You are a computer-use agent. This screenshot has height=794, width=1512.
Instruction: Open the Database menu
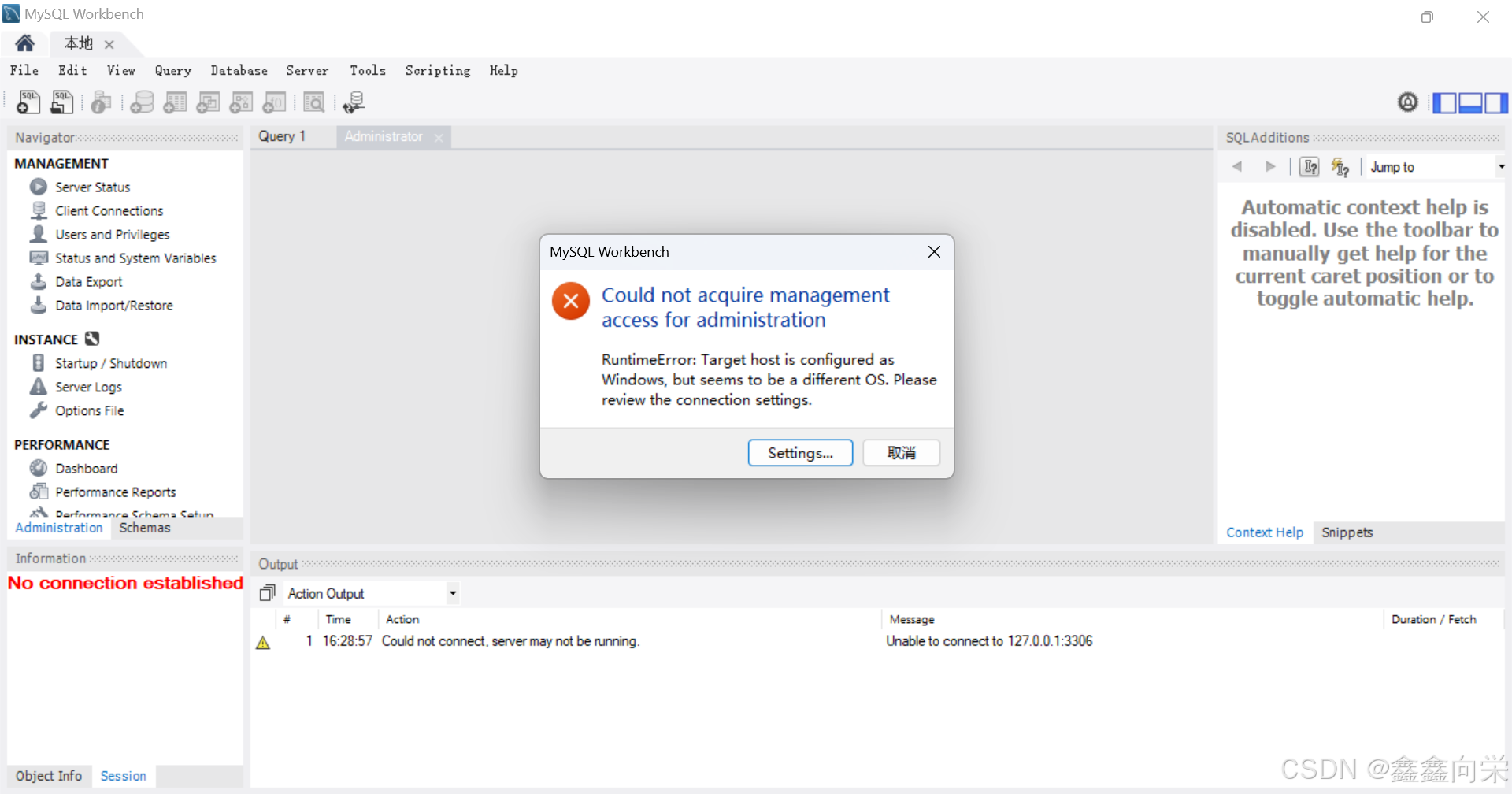[239, 70]
